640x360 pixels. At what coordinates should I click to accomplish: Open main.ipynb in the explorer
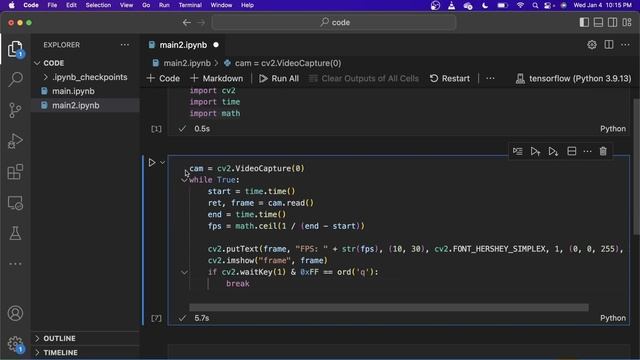pyautogui.click(x=86, y=91)
